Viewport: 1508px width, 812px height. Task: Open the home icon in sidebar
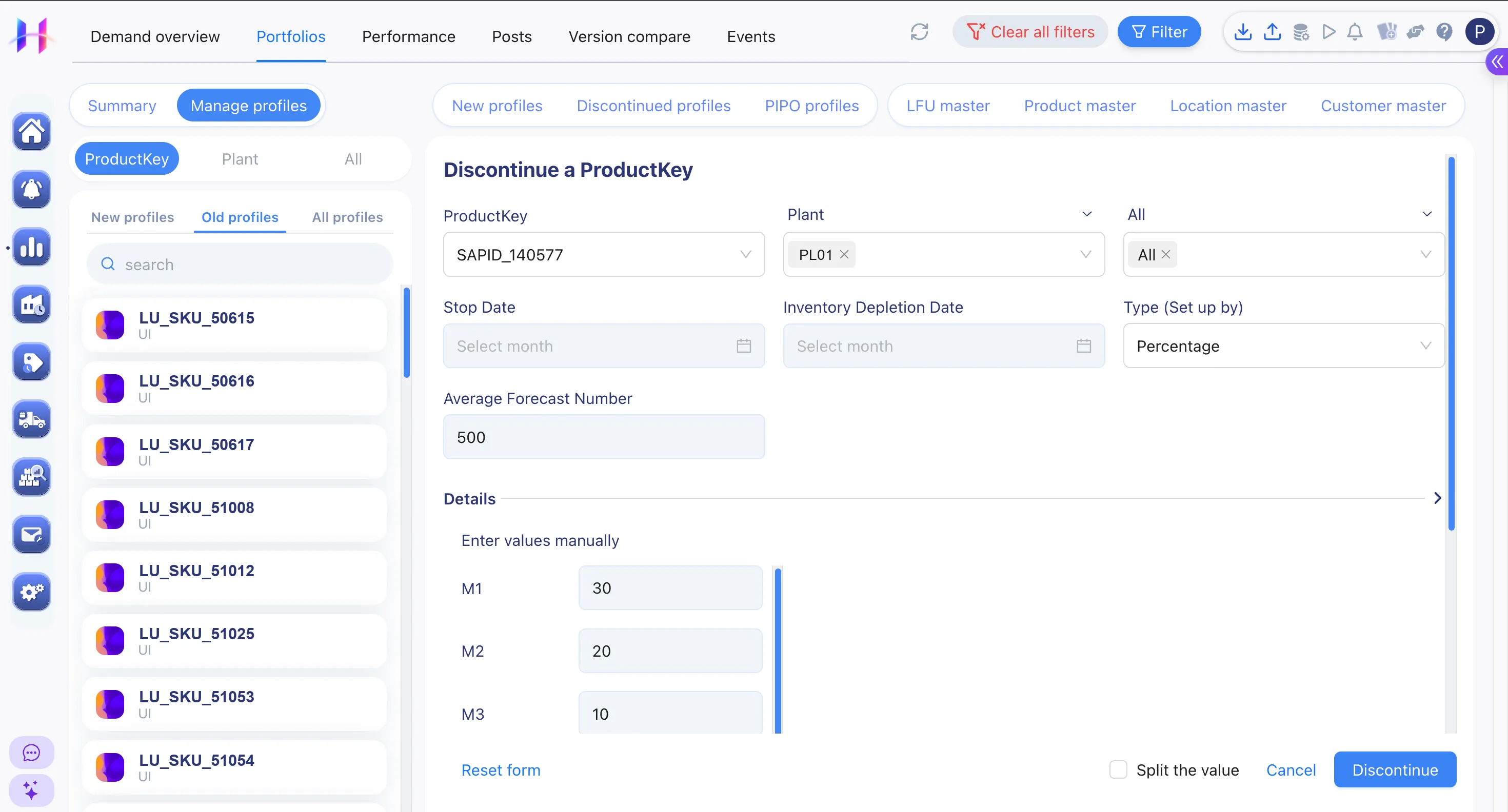click(x=32, y=131)
